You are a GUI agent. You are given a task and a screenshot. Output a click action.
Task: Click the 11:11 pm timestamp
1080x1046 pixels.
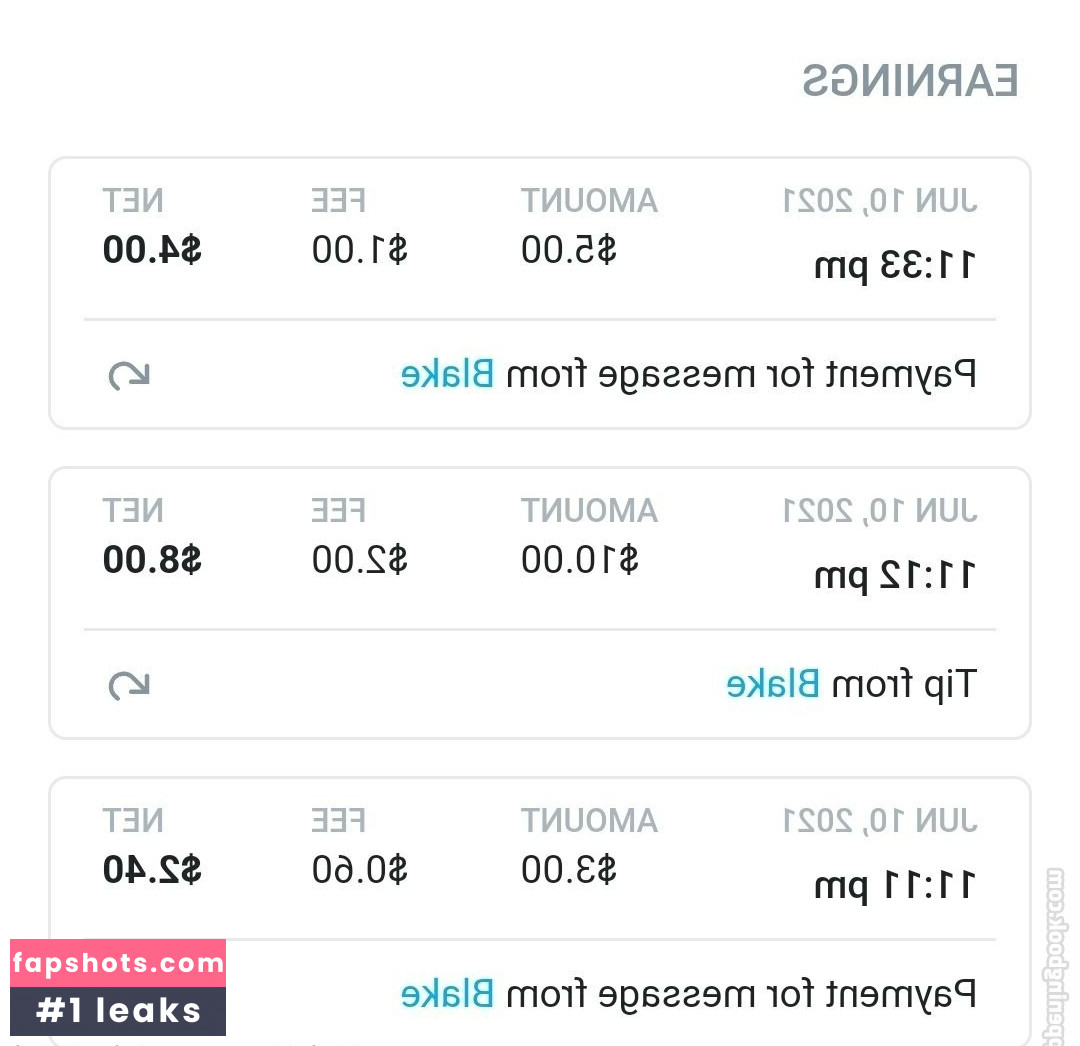[x=895, y=887]
